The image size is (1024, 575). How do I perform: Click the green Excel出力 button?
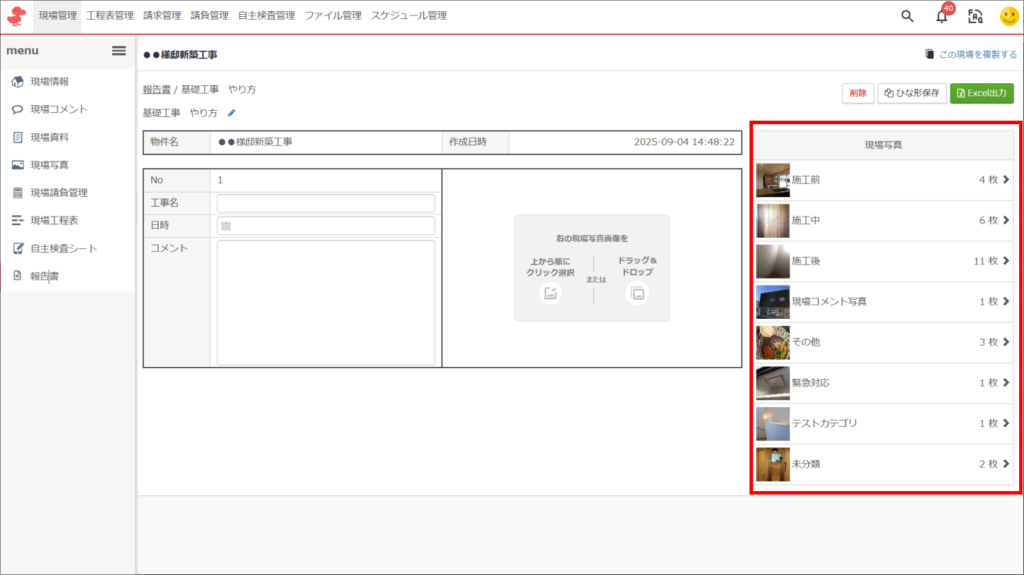coord(981,93)
